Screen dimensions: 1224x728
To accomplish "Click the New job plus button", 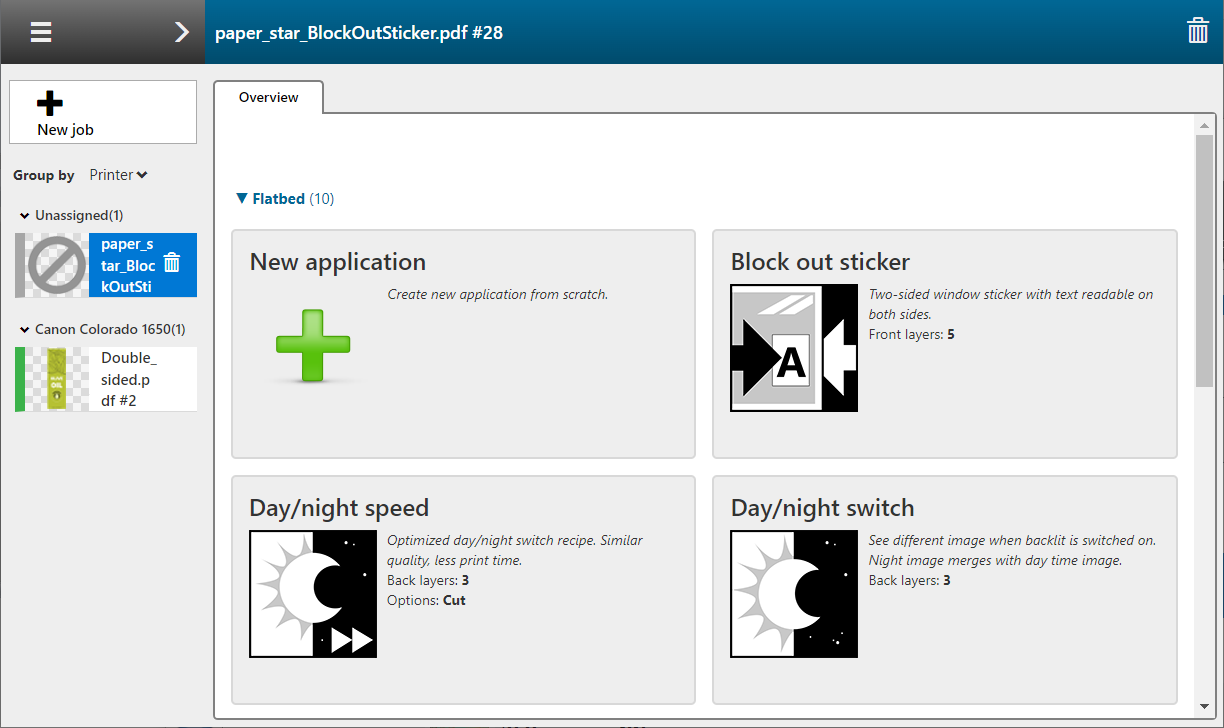I will (103, 112).
